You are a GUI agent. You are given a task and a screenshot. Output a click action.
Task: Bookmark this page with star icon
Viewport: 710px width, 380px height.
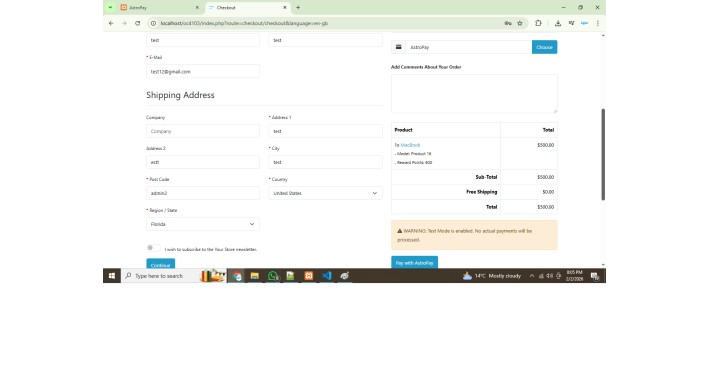(520, 23)
